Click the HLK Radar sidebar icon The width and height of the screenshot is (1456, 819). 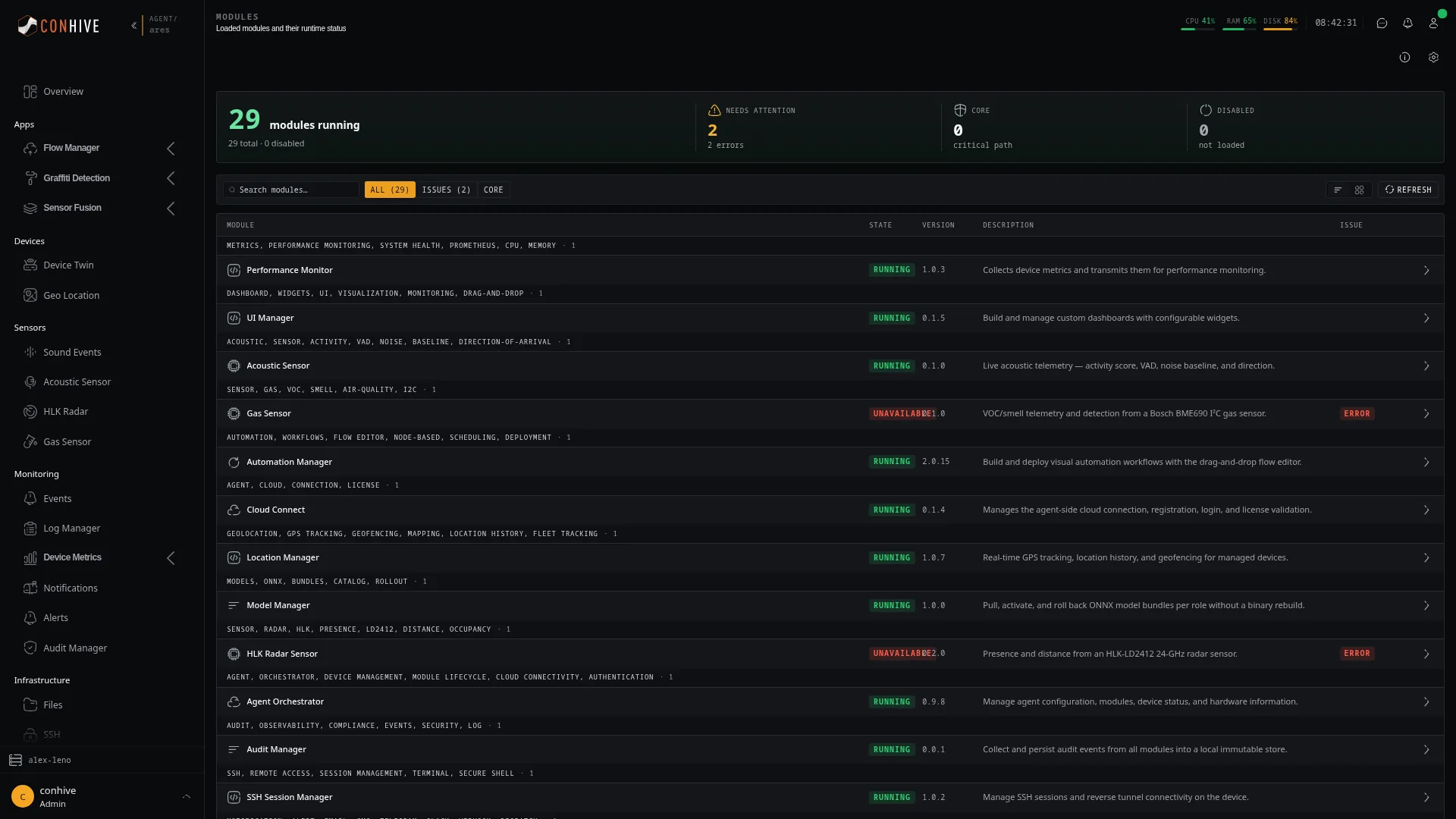[30, 412]
